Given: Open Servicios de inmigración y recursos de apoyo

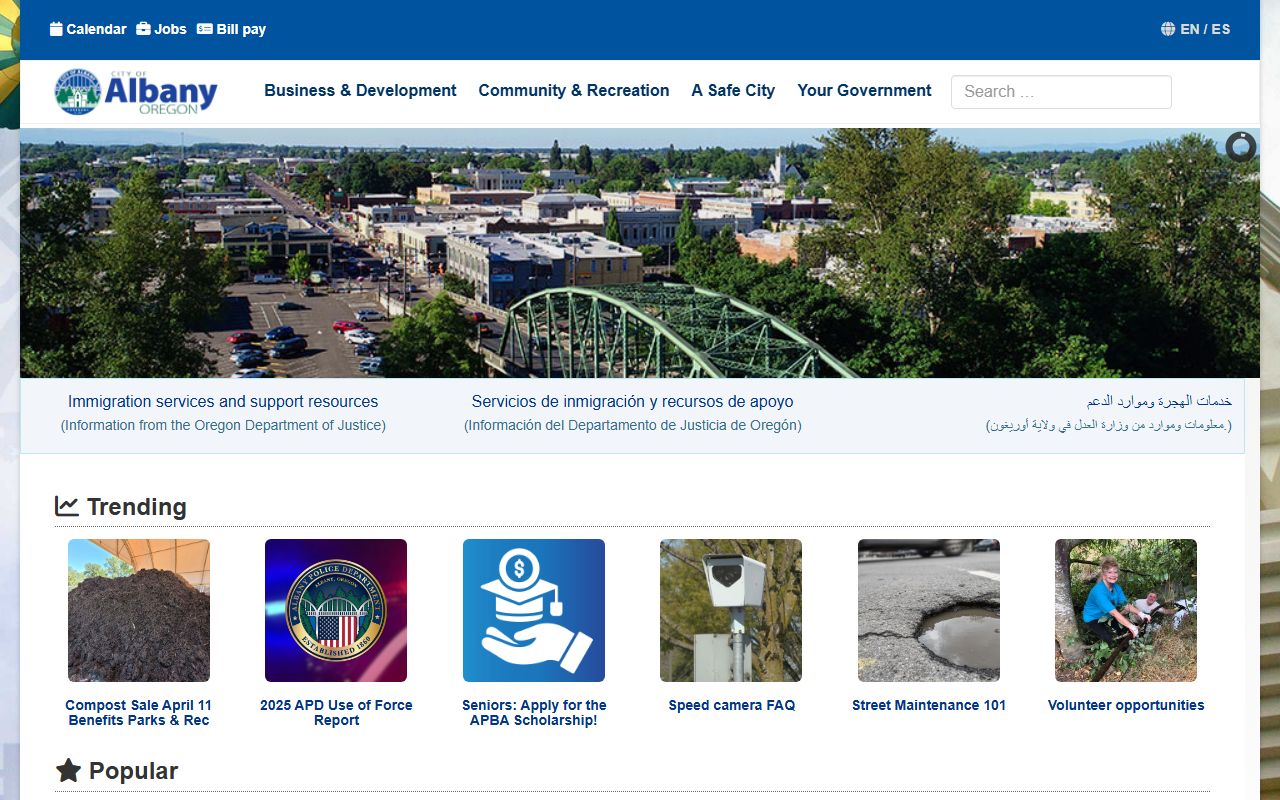Looking at the screenshot, I should [632, 401].
